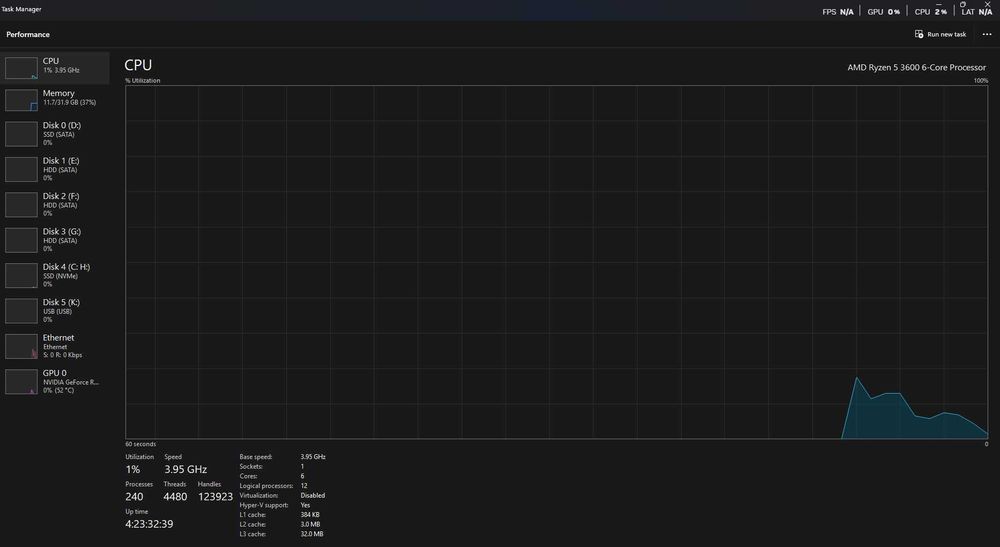Open the Memory performance view

click(55, 99)
